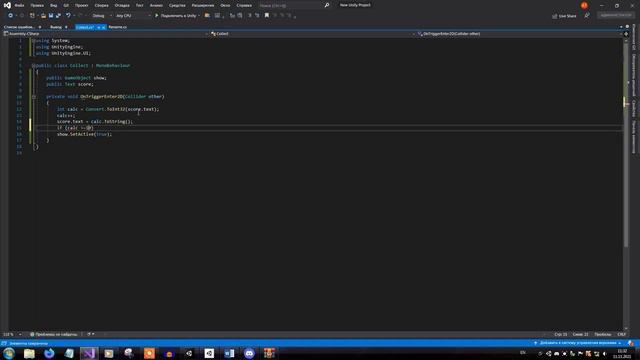Close the Collect.cs tab
This screenshot has width=640, height=360.
[x=104, y=27]
